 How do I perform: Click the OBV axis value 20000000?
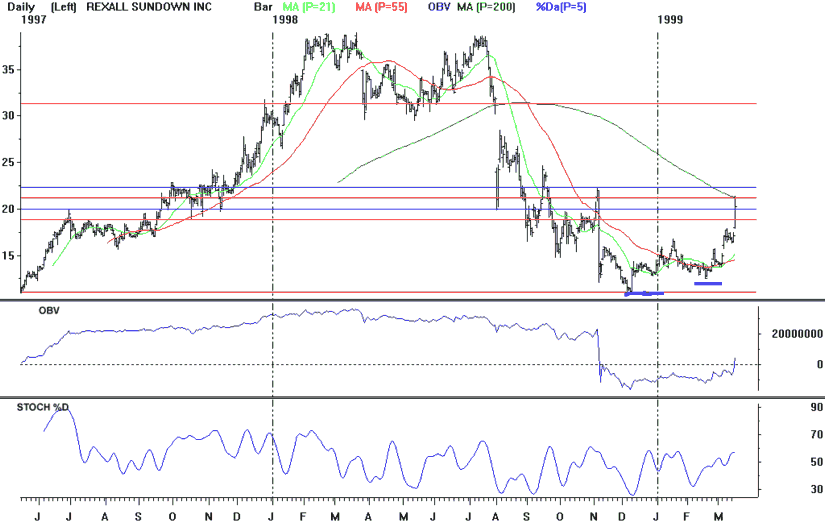797,334
